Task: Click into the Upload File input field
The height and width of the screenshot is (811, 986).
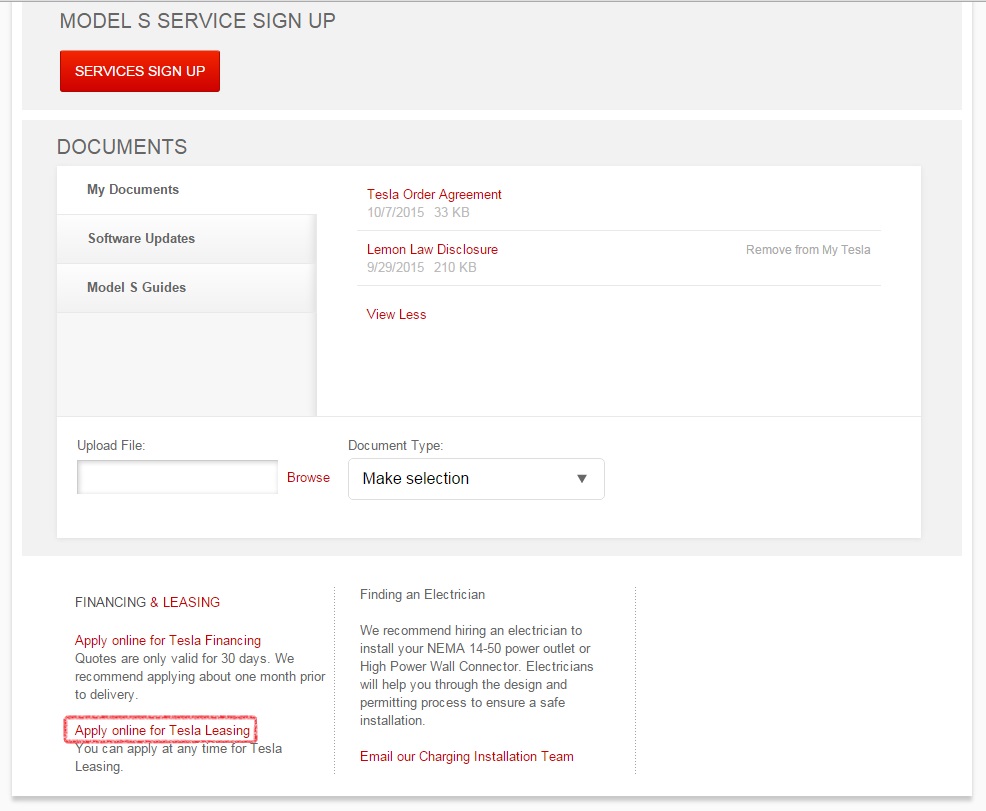Action: tap(177, 478)
